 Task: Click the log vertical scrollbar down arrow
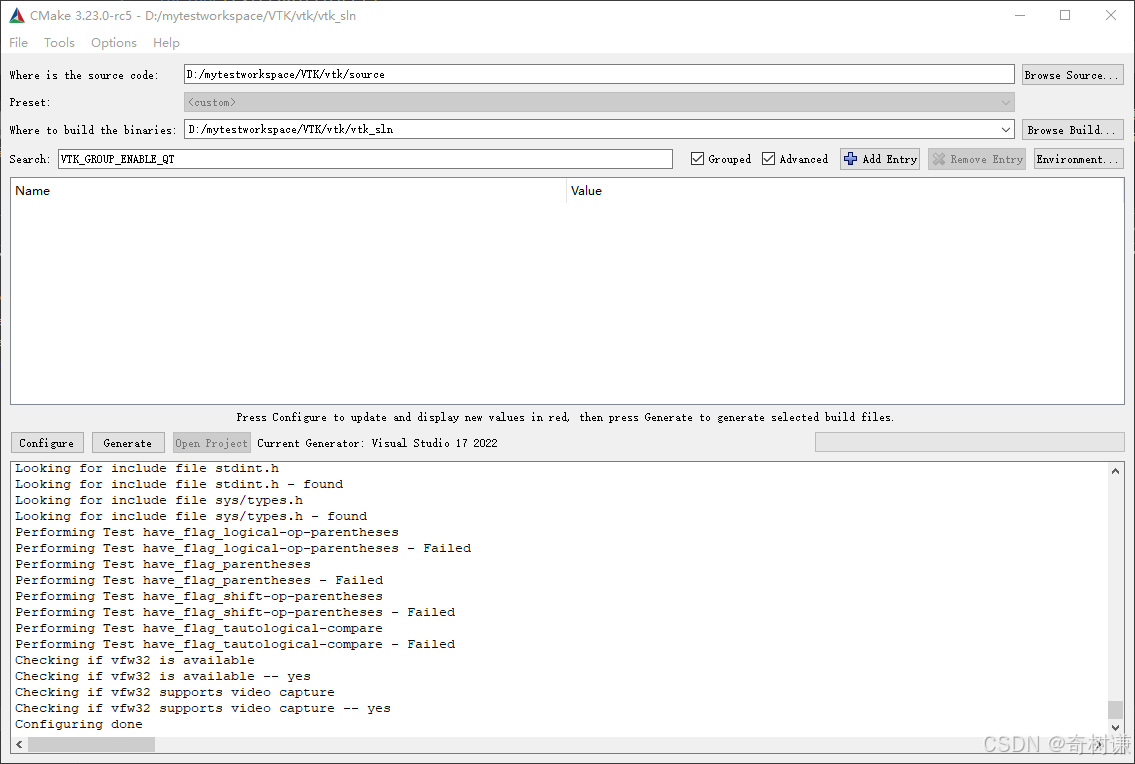1115,728
